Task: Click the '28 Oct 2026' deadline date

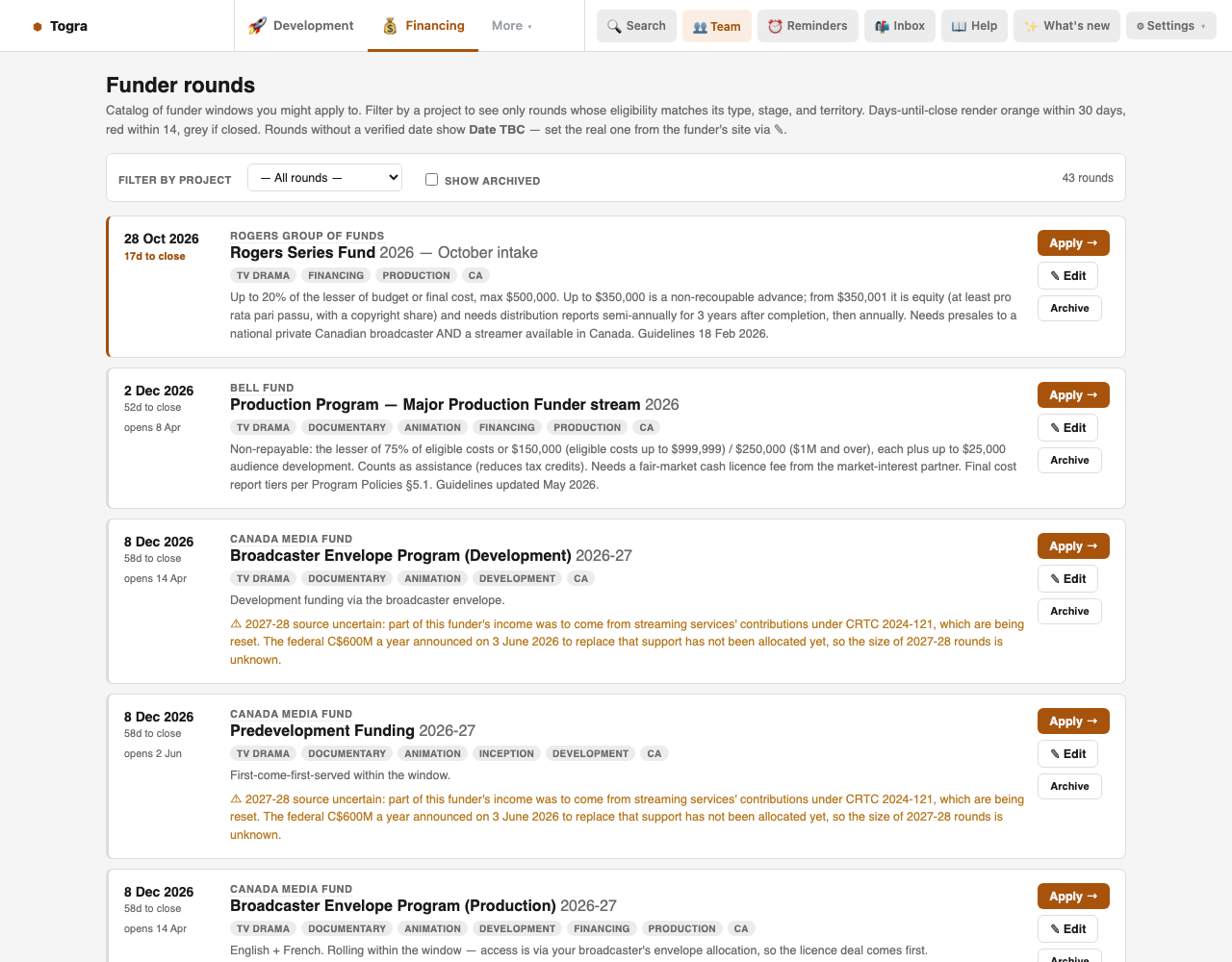Action: [162, 239]
